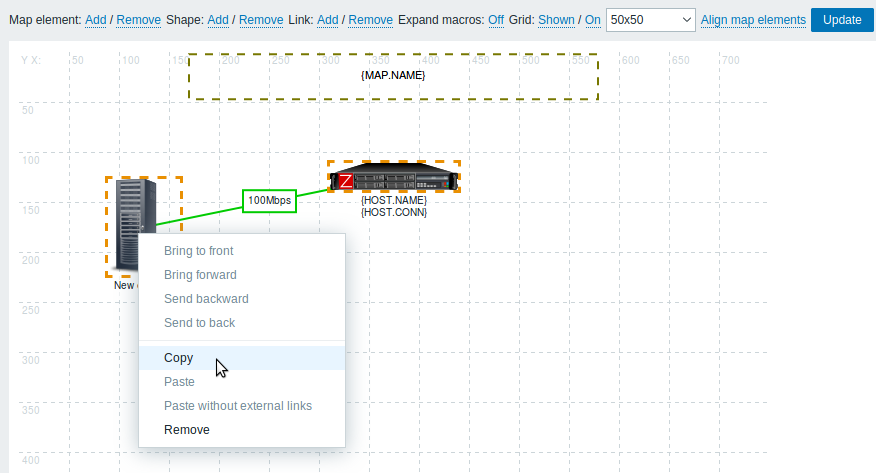Viewport: 876px width, 473px height.
Task: Choose Copy from the context menu
Action: (x=242, y=358)
